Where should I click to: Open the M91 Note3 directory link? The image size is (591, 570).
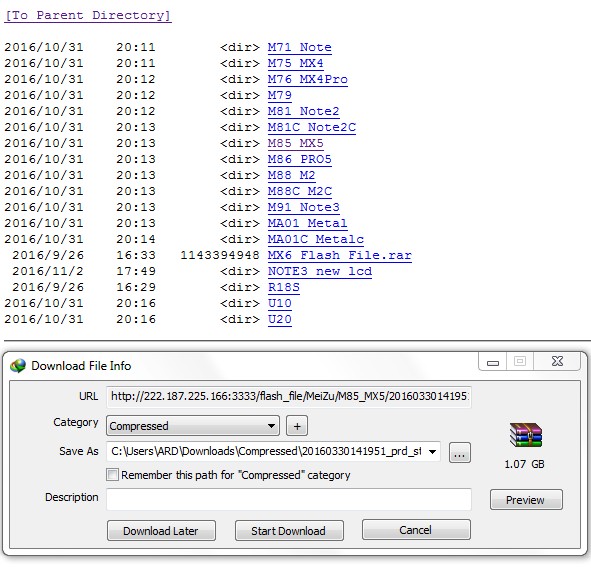click(x=303, y=207)
